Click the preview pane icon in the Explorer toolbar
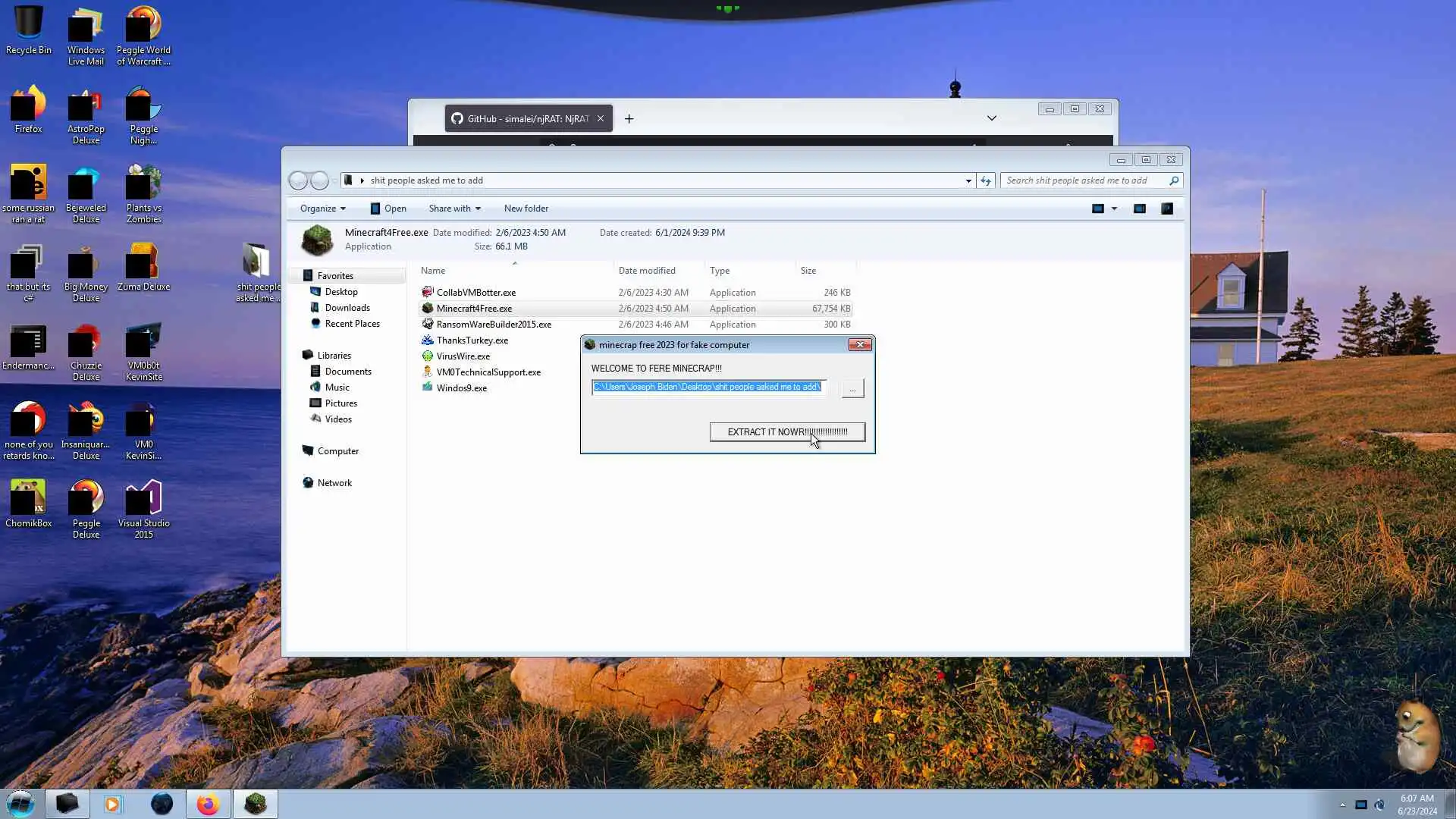 click(1139, 209)
